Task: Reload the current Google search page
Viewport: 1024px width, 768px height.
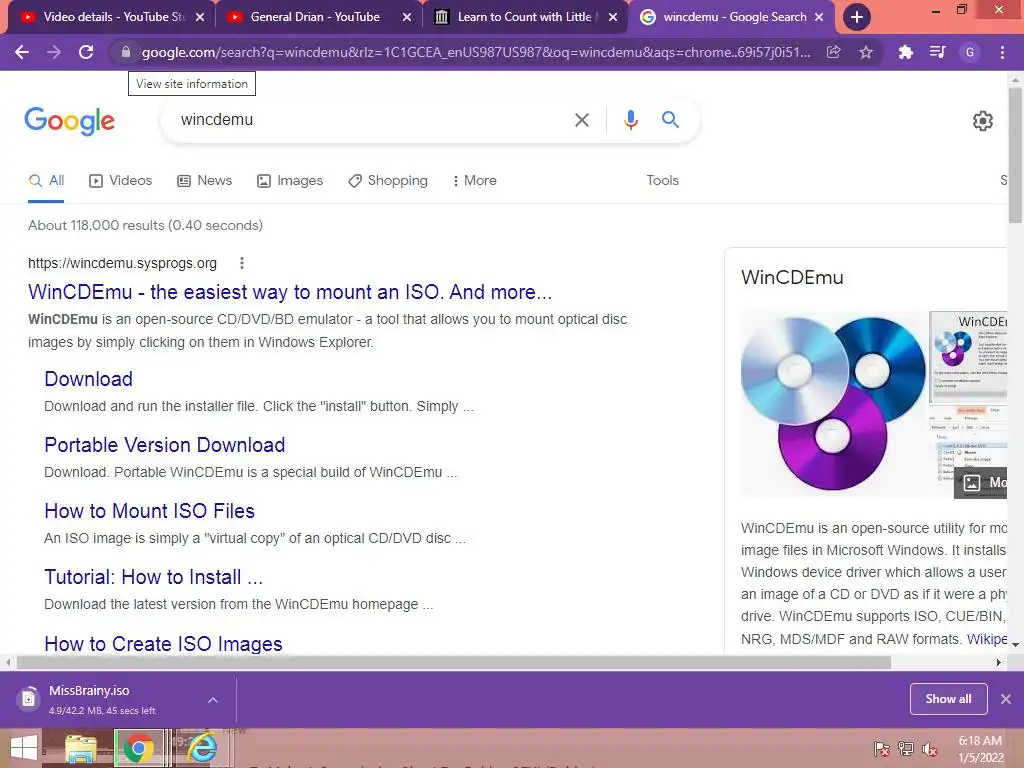Action: tap(86, 52)
